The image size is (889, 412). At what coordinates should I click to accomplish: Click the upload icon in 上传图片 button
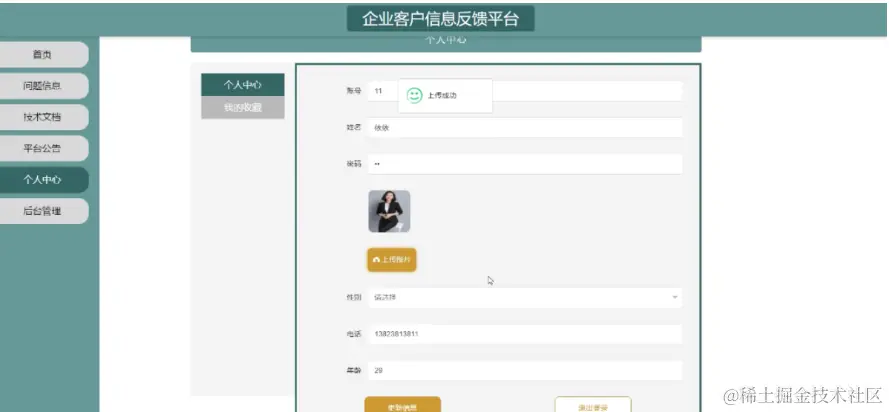point(376,260)
